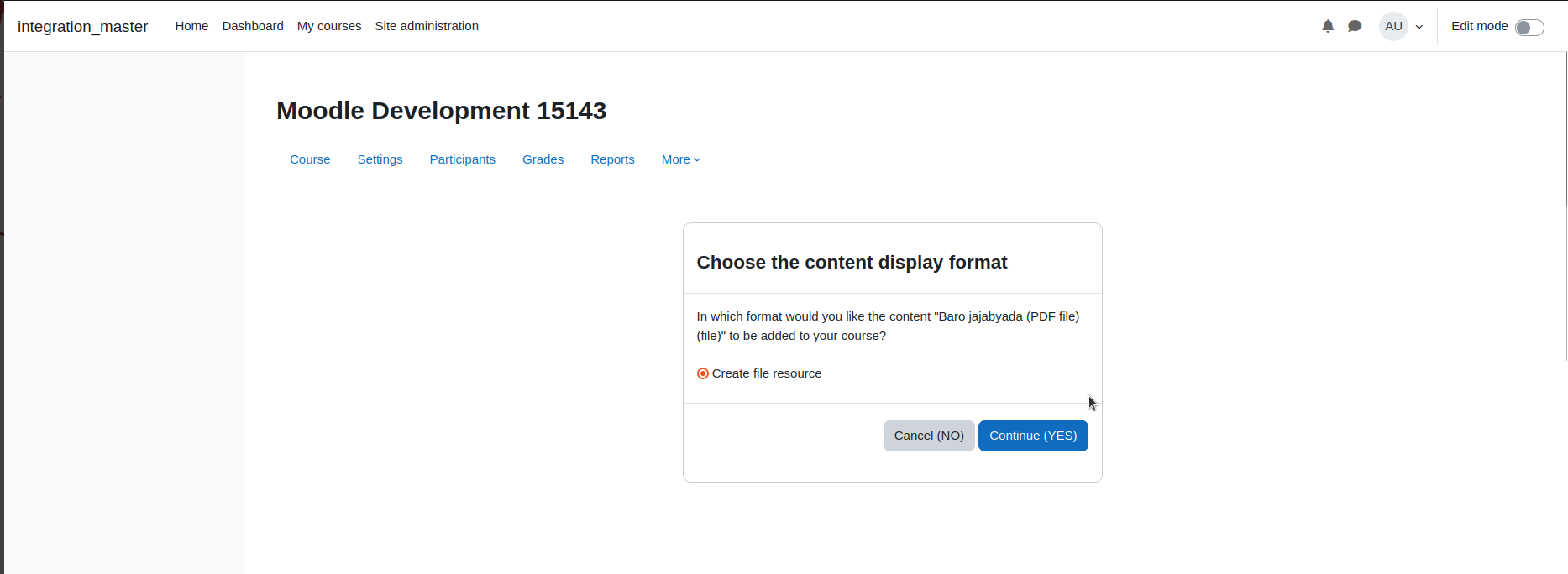Switch to the Settings tab
The image size is (1568, 574).
[380, 159]
